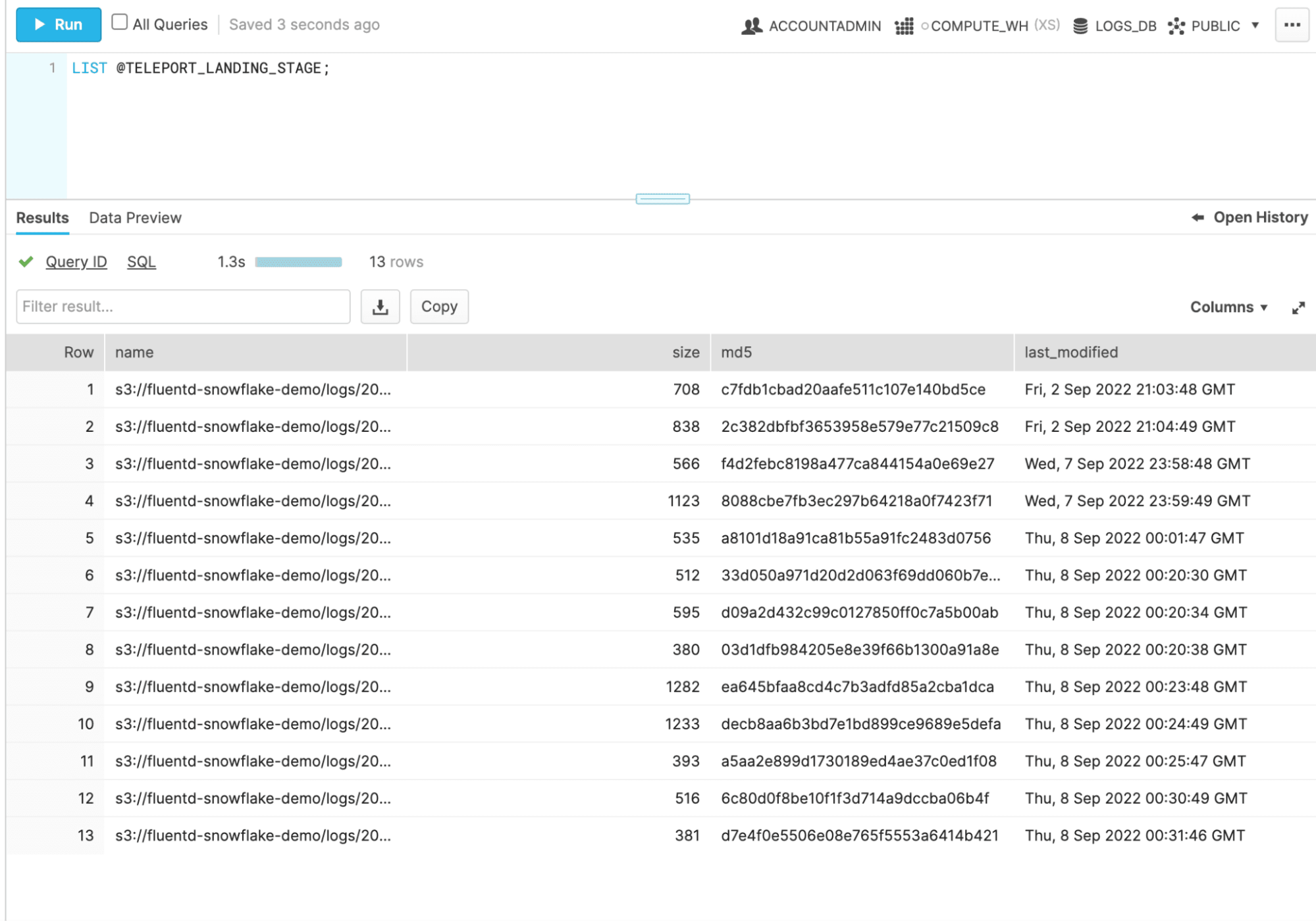Open the three-dots more options menu
Screen dimensions: 1316x921
1291,25
